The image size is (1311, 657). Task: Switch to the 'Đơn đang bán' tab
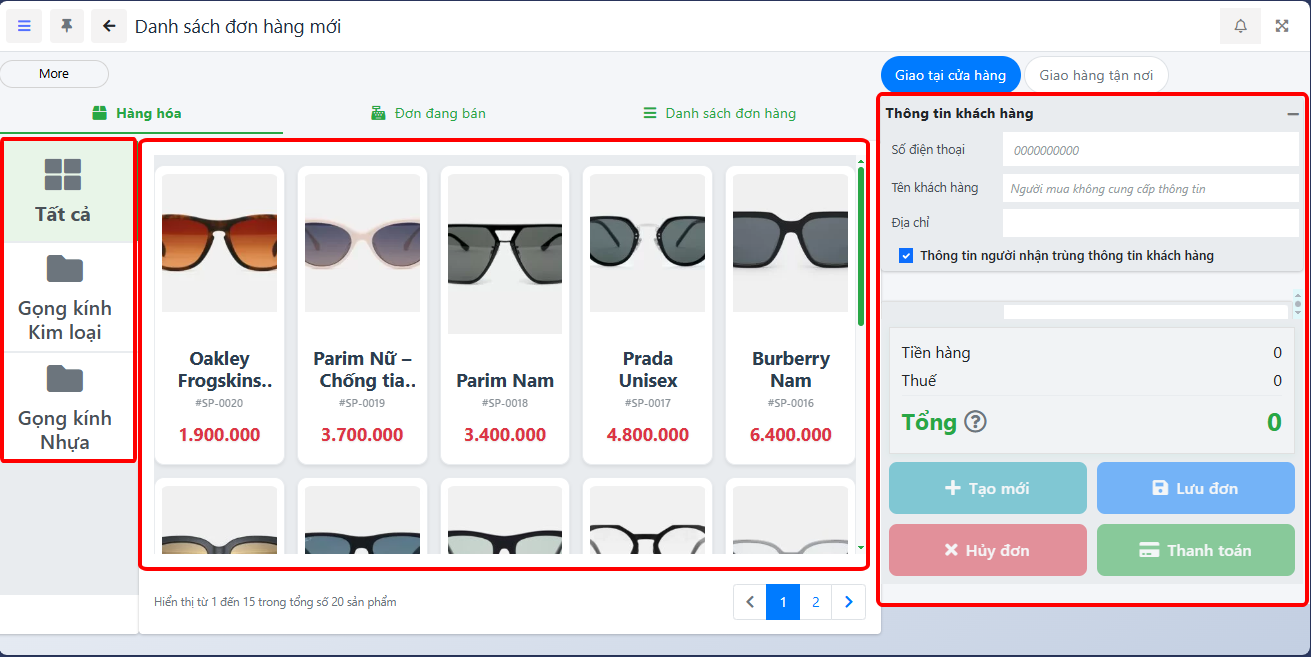point(428,113)
